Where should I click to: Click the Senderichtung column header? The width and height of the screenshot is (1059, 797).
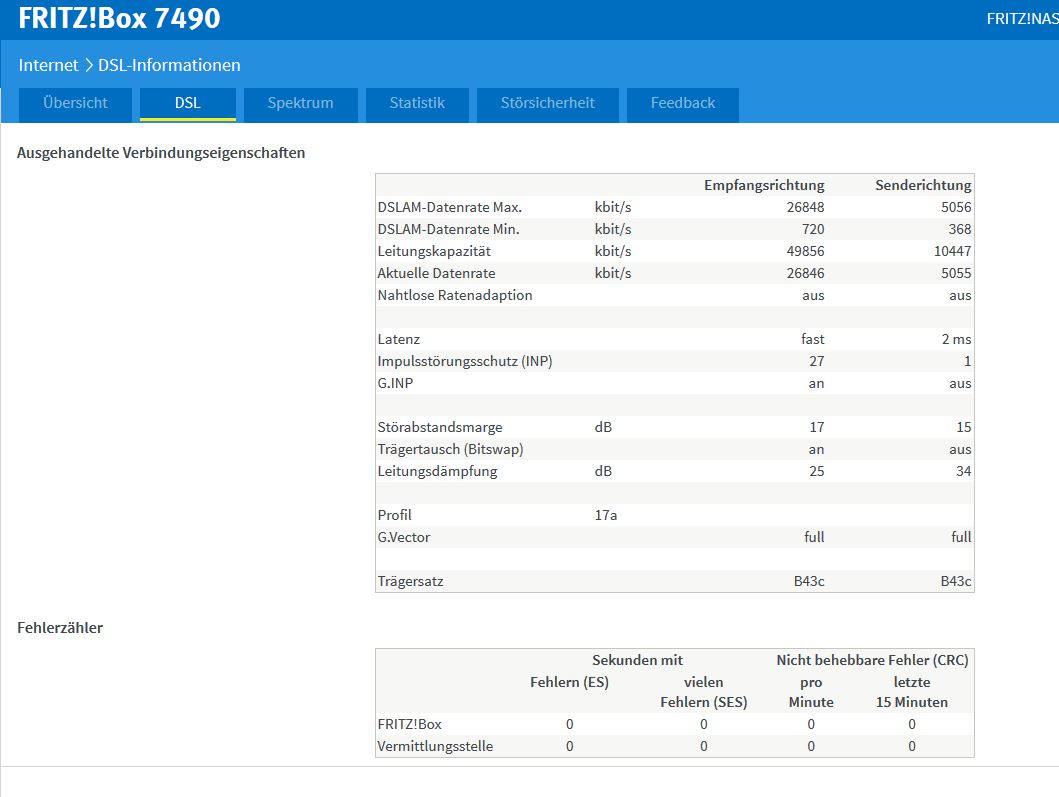point(923,185)
